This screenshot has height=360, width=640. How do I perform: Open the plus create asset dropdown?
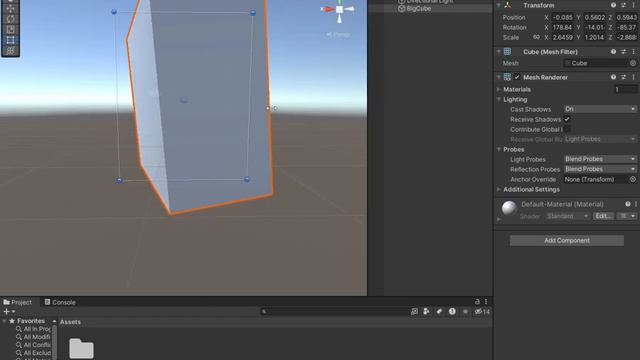(x=9, y=312)
